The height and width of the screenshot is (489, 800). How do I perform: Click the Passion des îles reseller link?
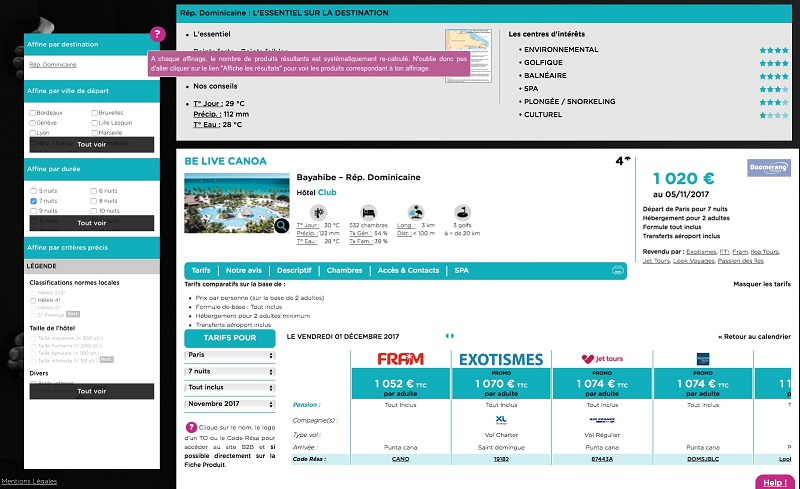[740, 261]
